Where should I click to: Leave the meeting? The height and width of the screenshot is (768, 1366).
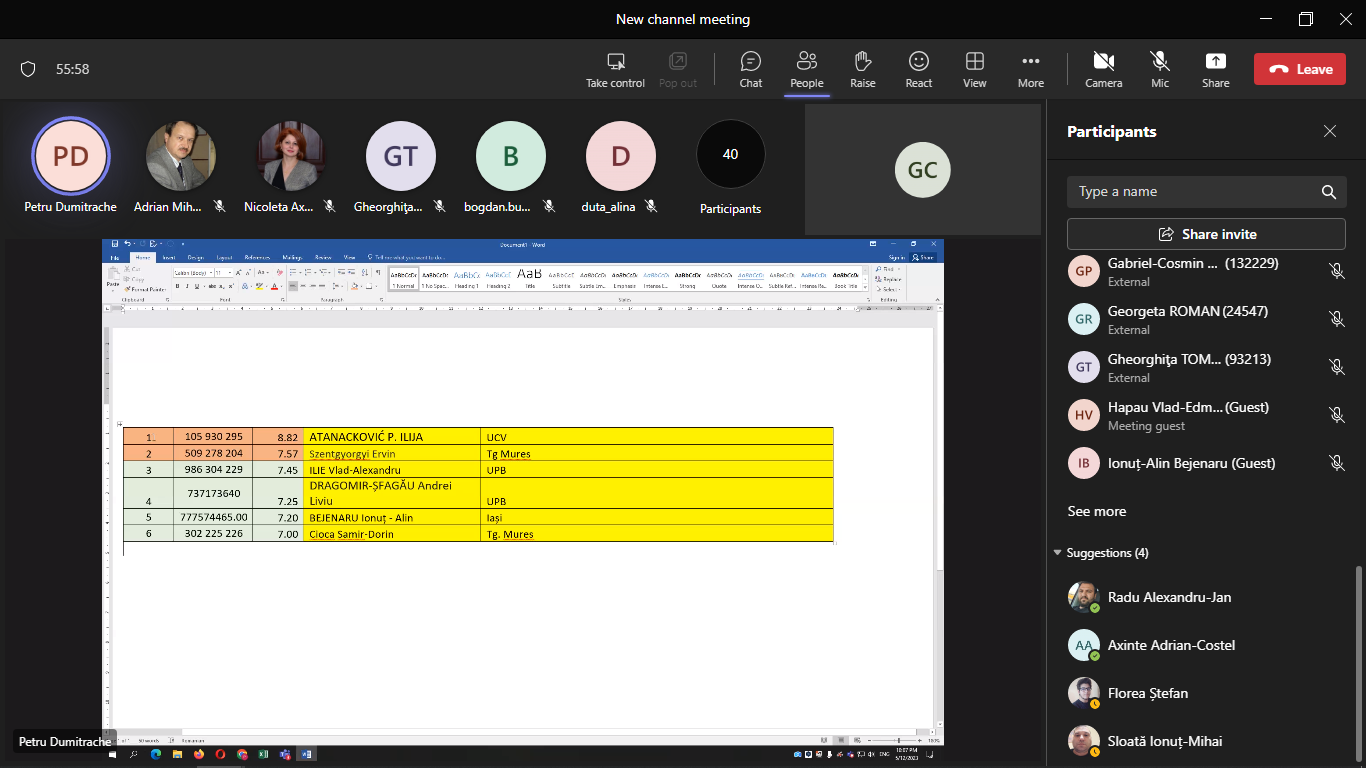[x=1299, y=69]
